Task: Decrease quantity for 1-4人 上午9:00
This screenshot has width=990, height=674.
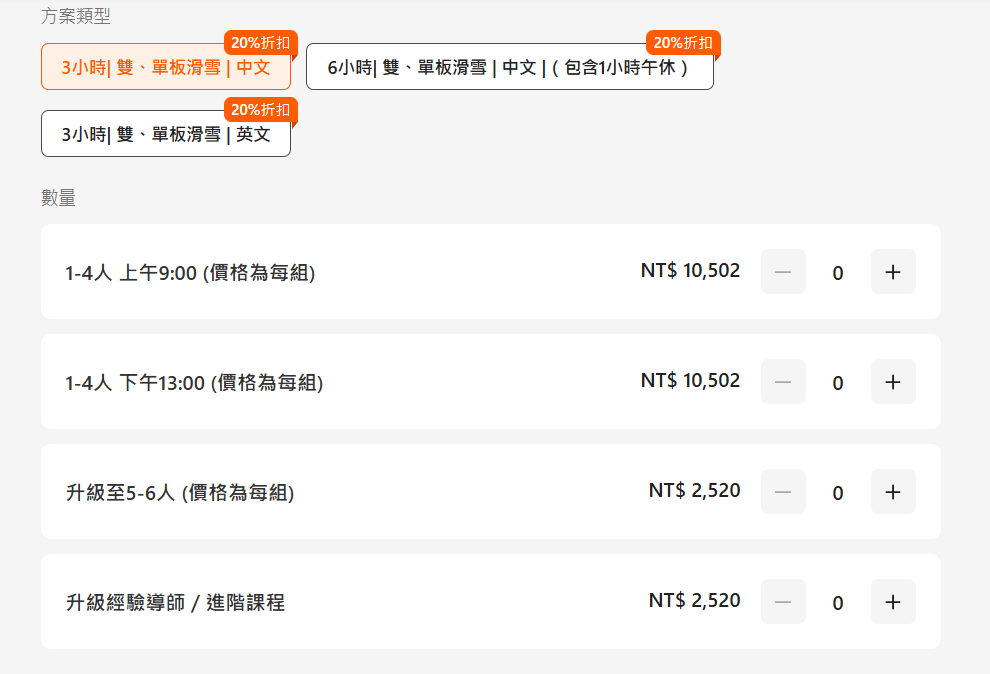Action: (x=783, y=272)
